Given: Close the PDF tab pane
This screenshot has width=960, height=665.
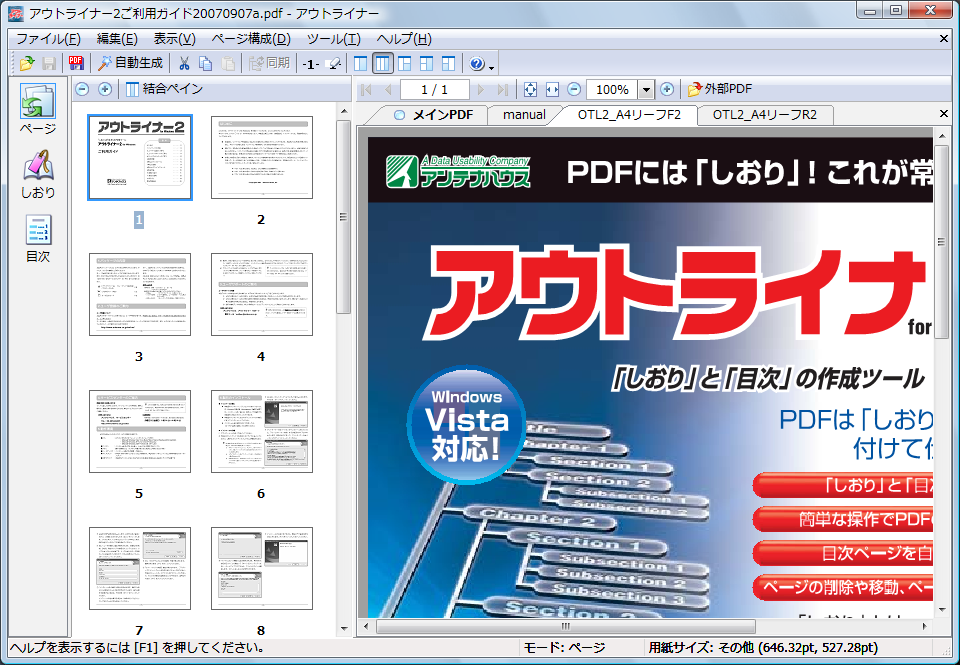Looking at the screenshot, I should (x=943, y=113).
